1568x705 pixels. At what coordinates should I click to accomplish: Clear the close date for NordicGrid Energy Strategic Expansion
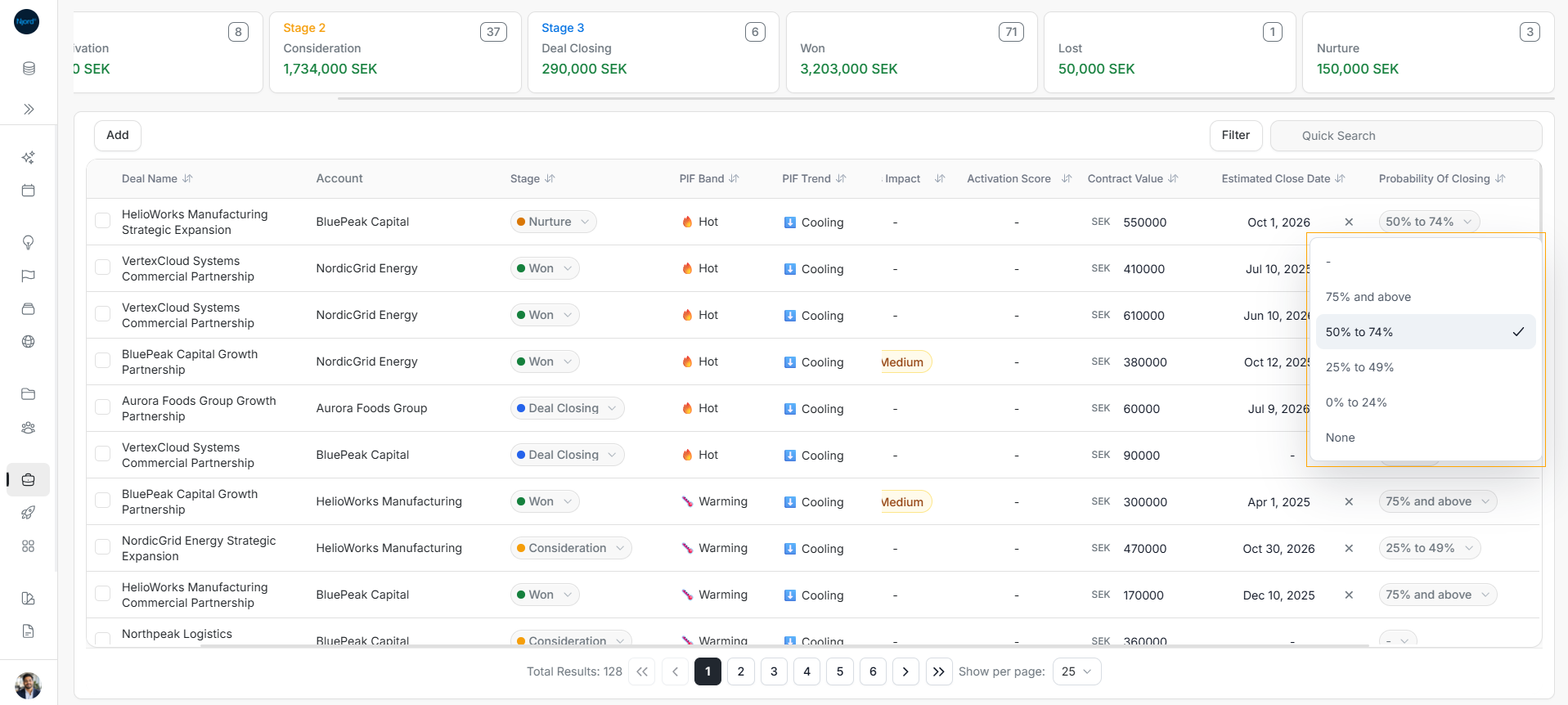[x=1349, y=548]
